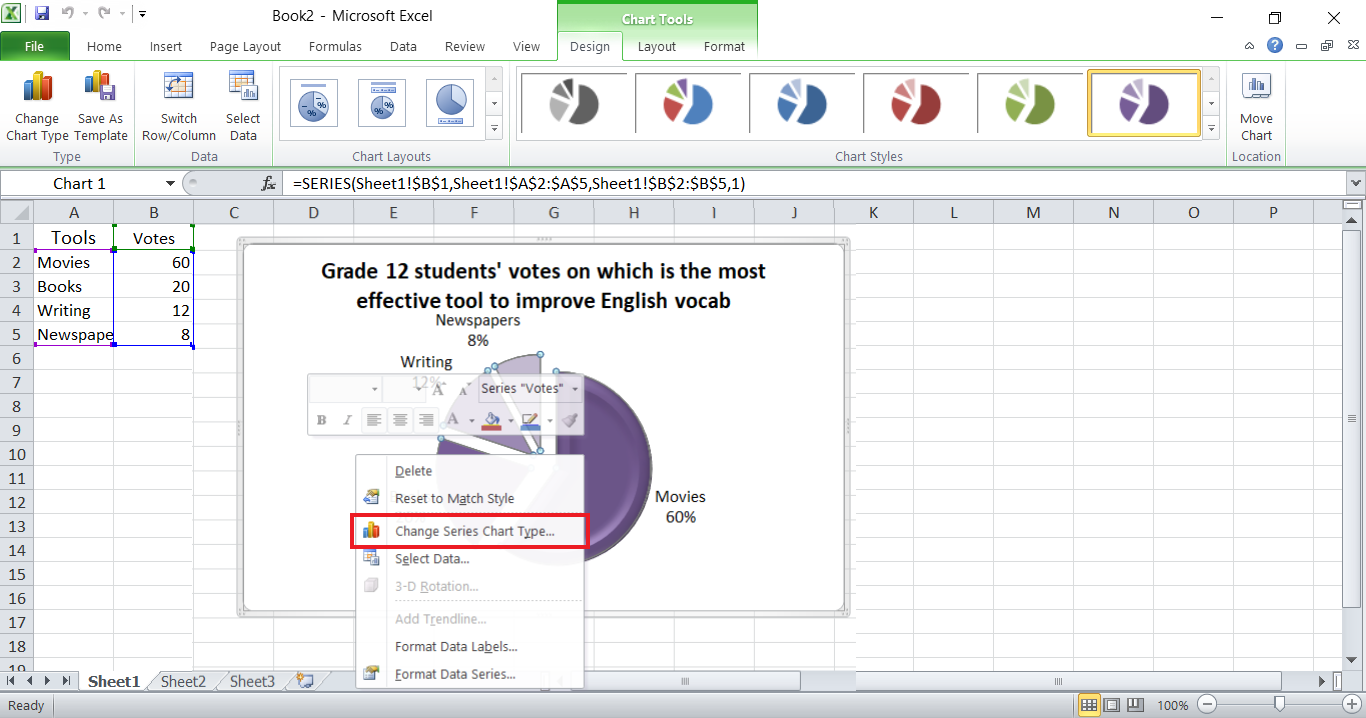This screenshot has height=718, width=1366.
Task: Click the Undo arrow icon
Action: [x=69, y=15]
